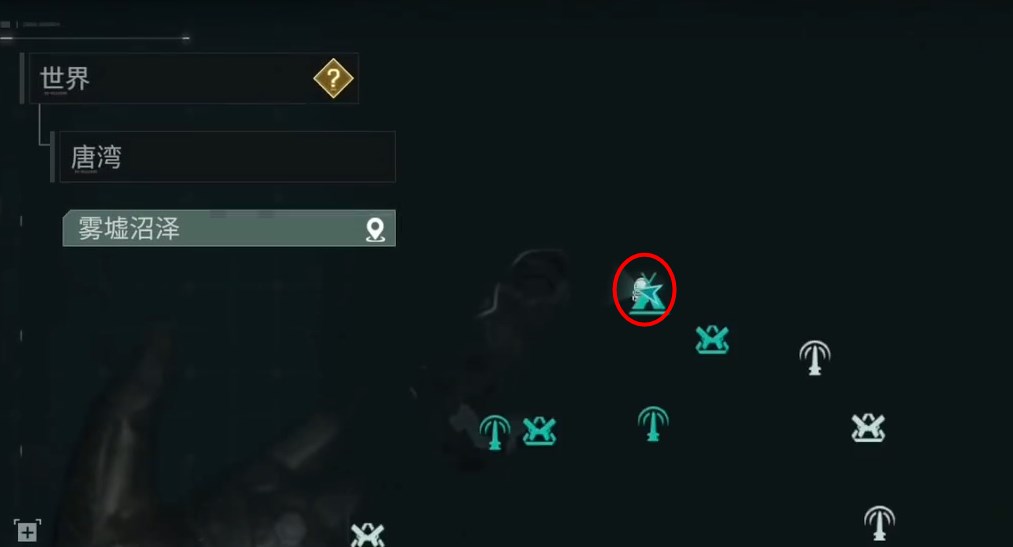Image resolution: width=1013 pixels, height=547 pixels.
Task: Click the faint header label above the region tree
Action: pos(41,25)
